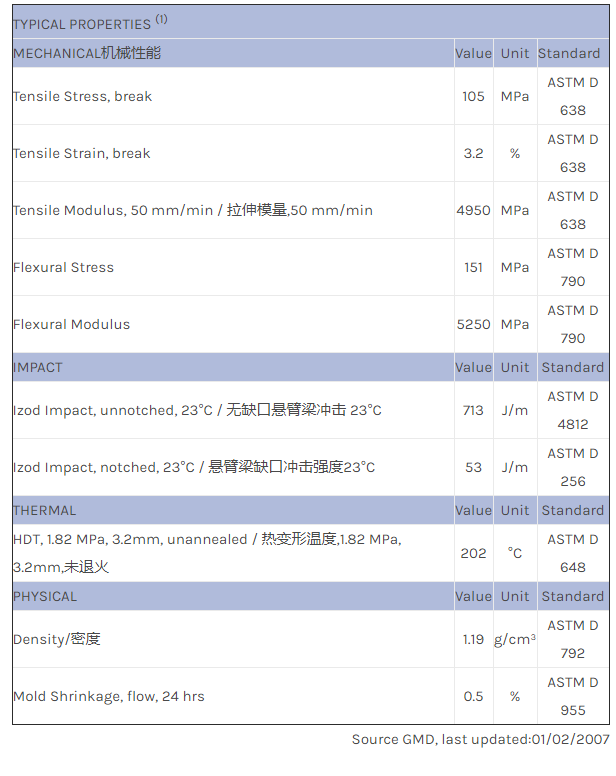
Task: Click the ASTM D 4812 standard cell
Action: [573, 410]
